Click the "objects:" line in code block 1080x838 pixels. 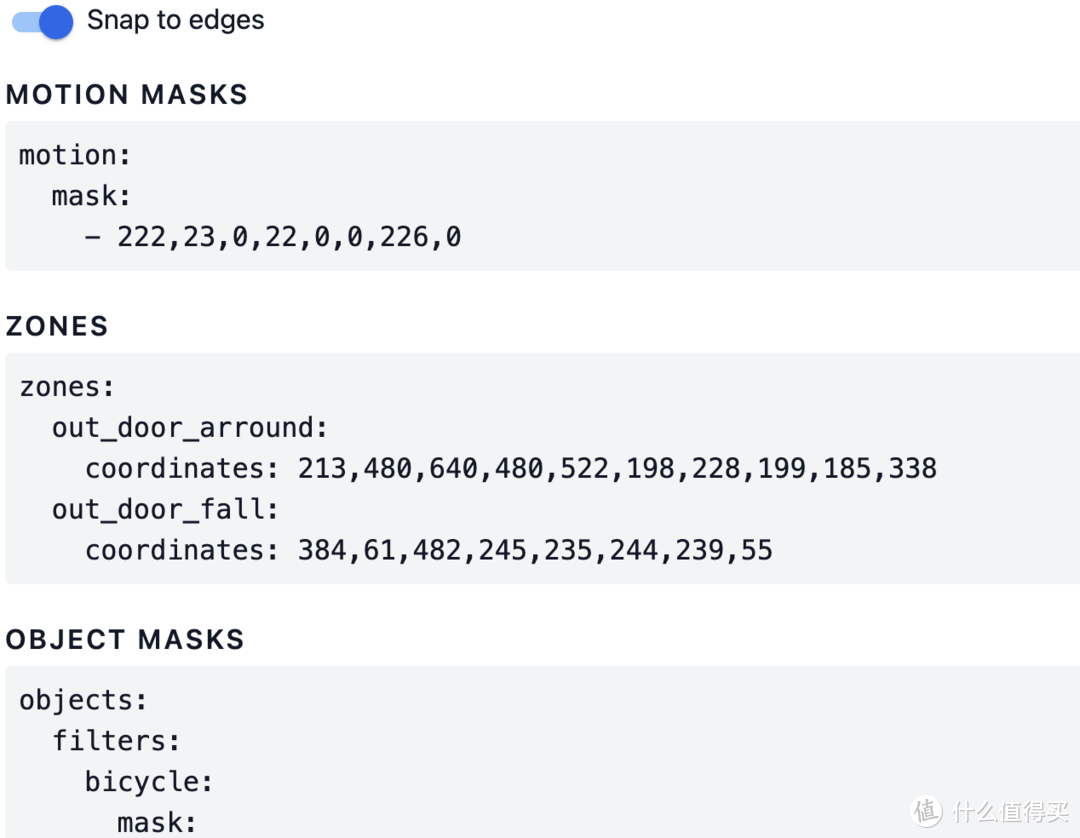[x=83, y=700]
